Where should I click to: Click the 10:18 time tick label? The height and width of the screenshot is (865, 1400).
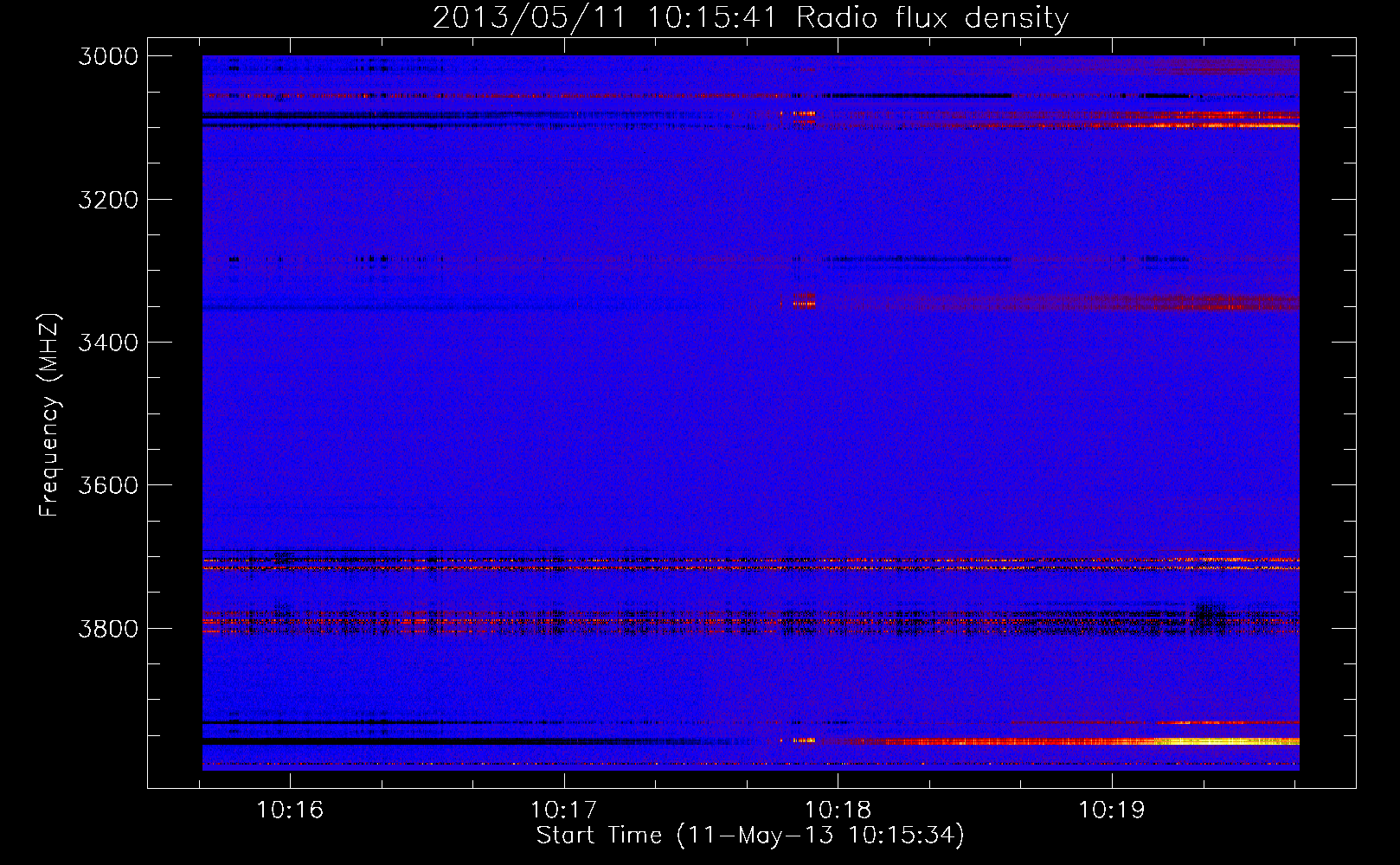[838, 810]
